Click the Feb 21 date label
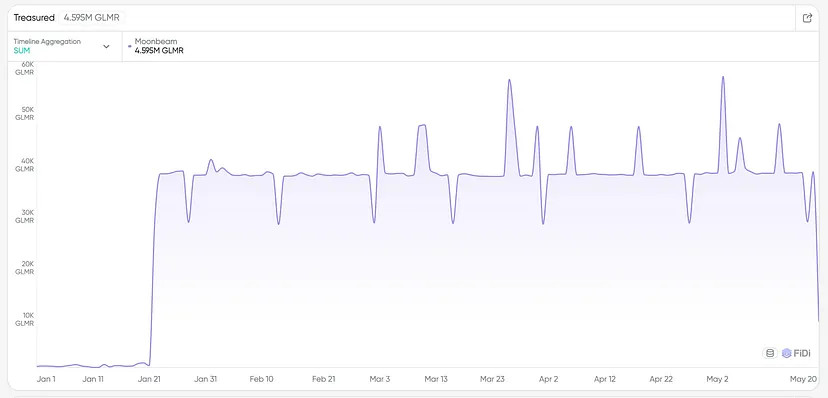The width and height of the screenshot is (828, 398). click(x=324, y=379)
